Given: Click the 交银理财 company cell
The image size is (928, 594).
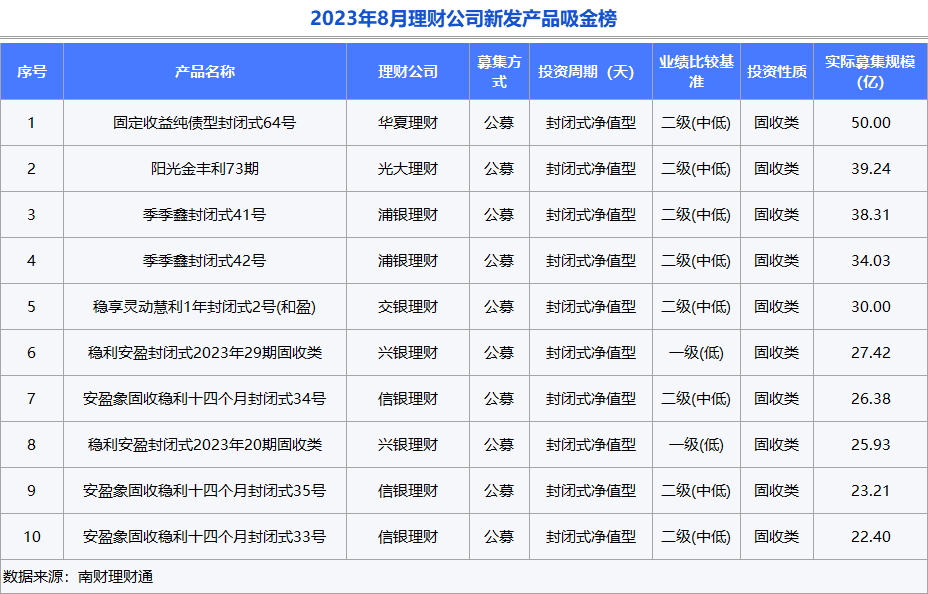Looking at the screenshot, I should point(408,306).
